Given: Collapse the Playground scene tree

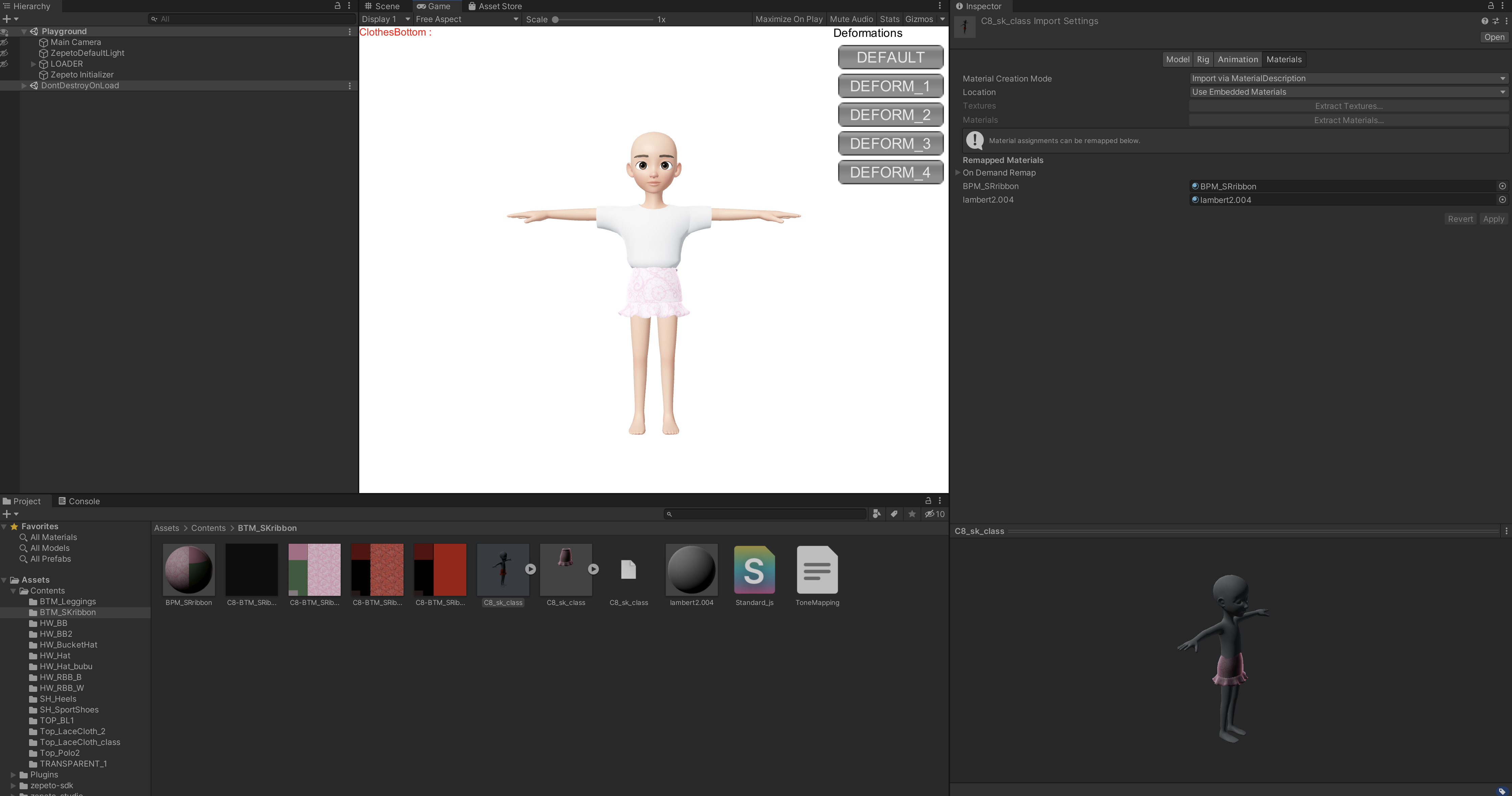Looking at the screenshot, I should [x=24, y=32].
